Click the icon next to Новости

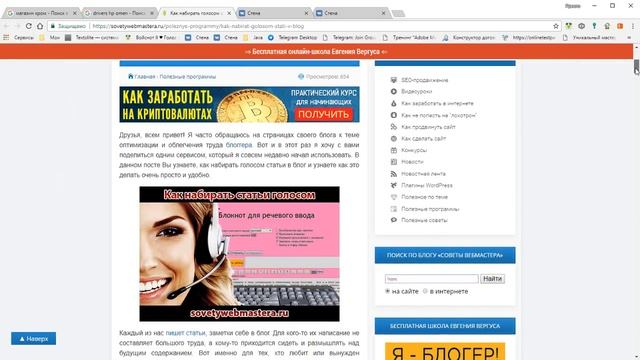pyautogui.click(x=393, y=162)
